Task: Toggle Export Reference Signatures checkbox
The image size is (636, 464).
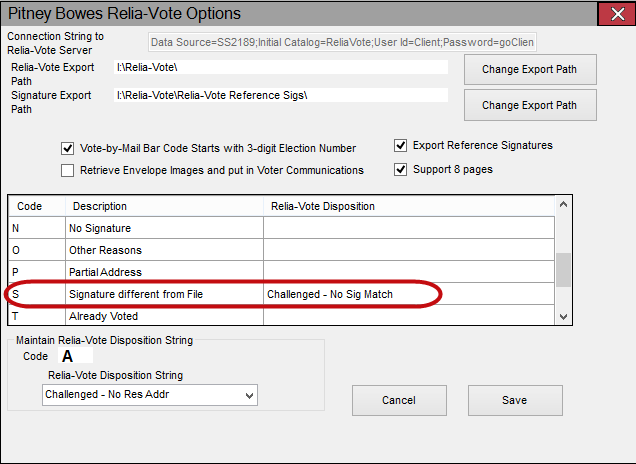Action: 400,145
